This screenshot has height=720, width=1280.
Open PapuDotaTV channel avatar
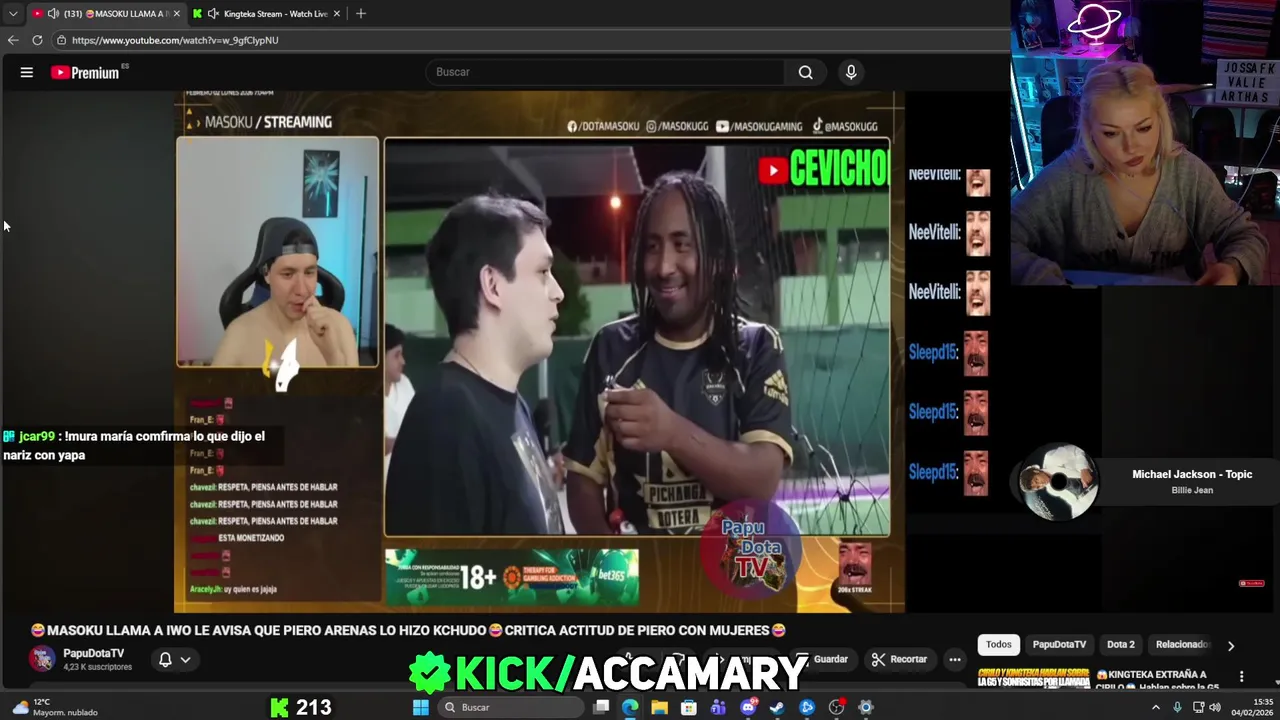pyautogui.click(x=42, y=659)
